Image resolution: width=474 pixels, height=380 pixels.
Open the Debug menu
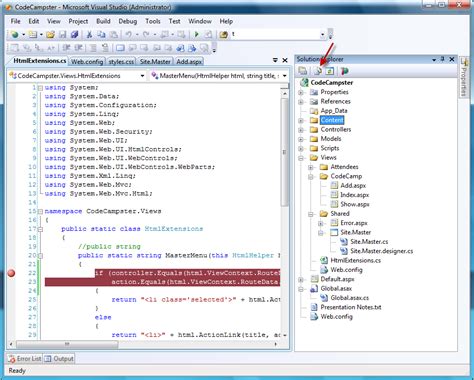128,21
